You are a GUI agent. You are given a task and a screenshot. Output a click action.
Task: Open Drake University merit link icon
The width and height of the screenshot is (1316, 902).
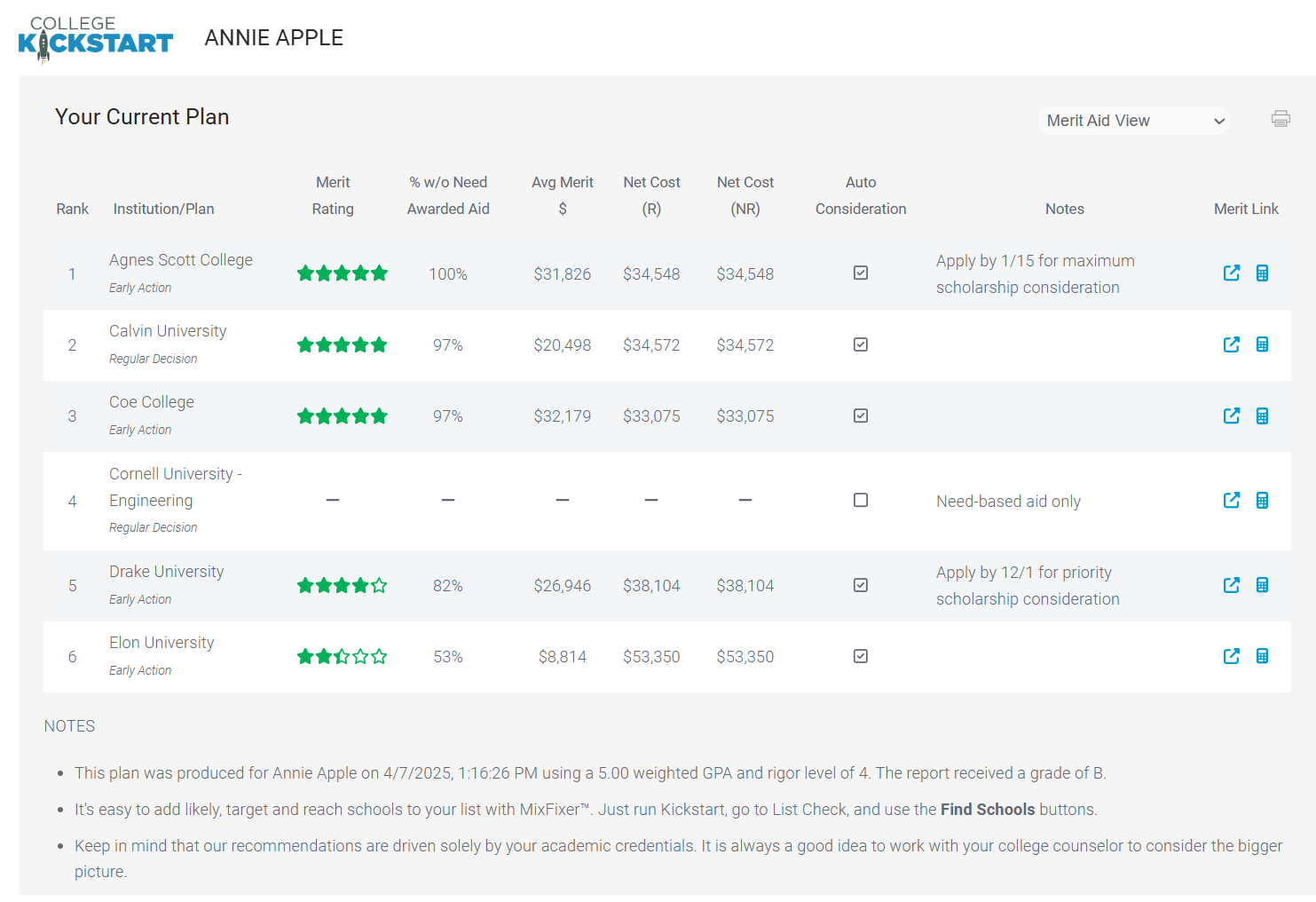pos(1232,585)
